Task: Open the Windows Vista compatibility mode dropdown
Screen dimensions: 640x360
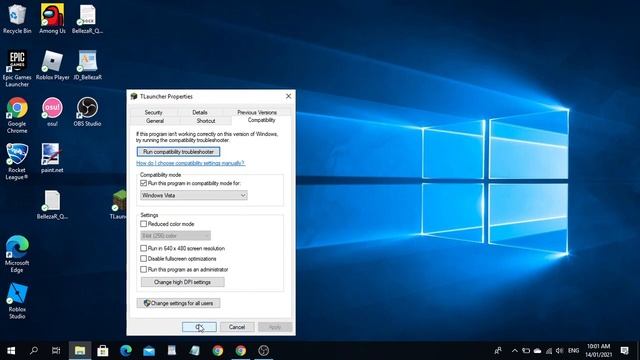Action: (194, 196)
